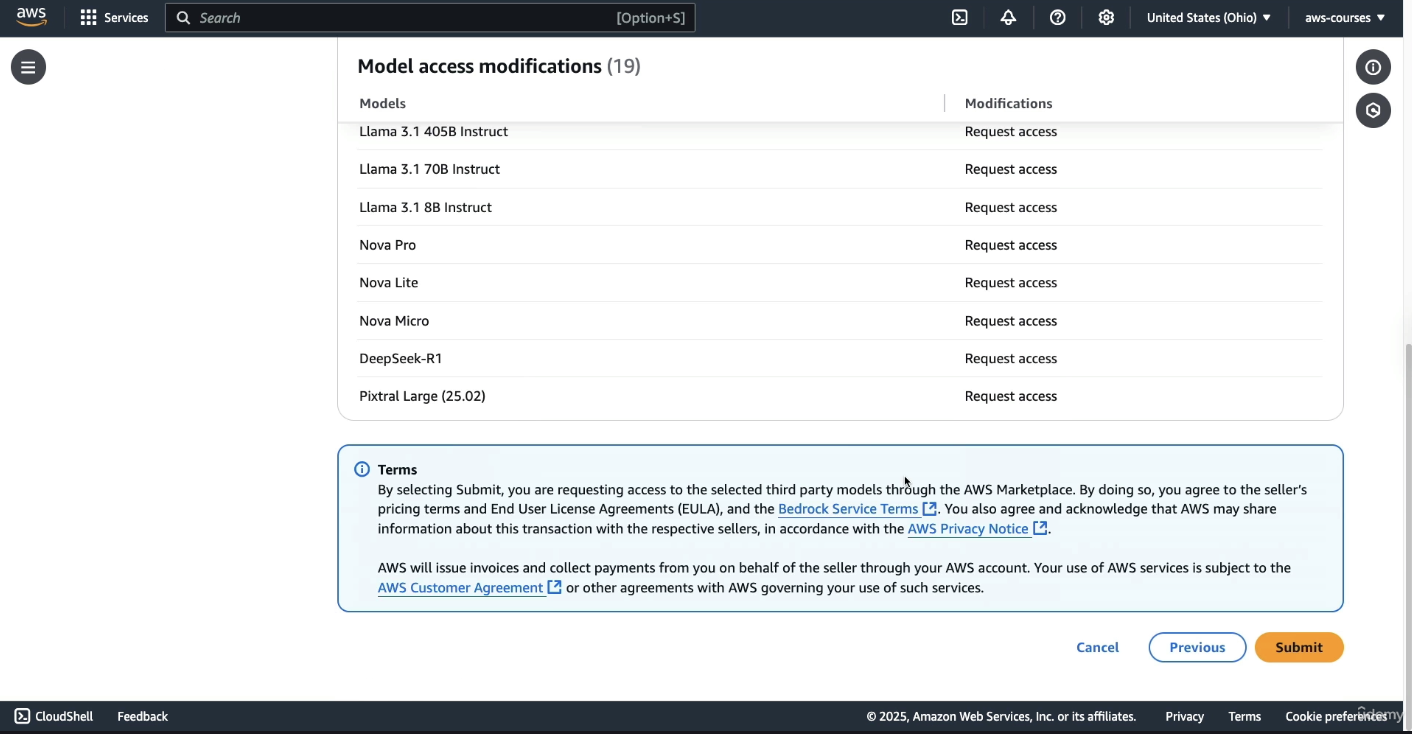Open the aws-courses account dropdown
Viewport: 1412px width, 734px height.
click(1344, 18)
